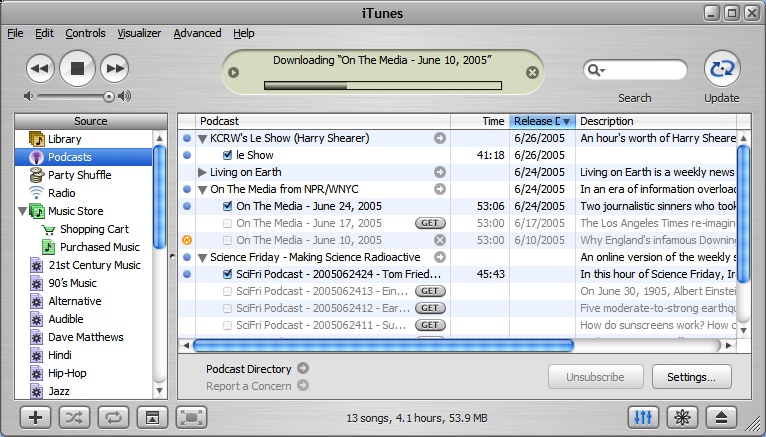
Task: Cancel the download in the status display
Action: (x=532, y=72)
